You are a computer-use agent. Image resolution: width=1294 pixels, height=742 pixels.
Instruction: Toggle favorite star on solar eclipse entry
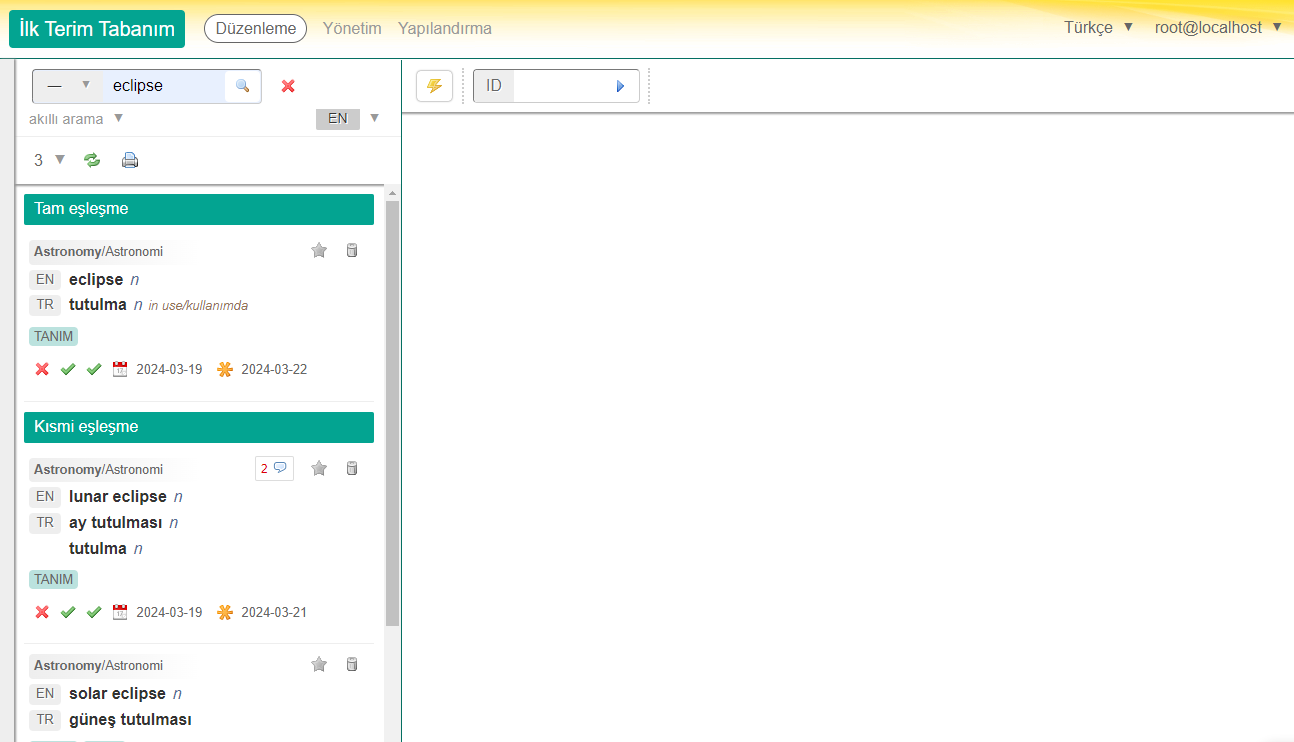[x=319, y=664]
